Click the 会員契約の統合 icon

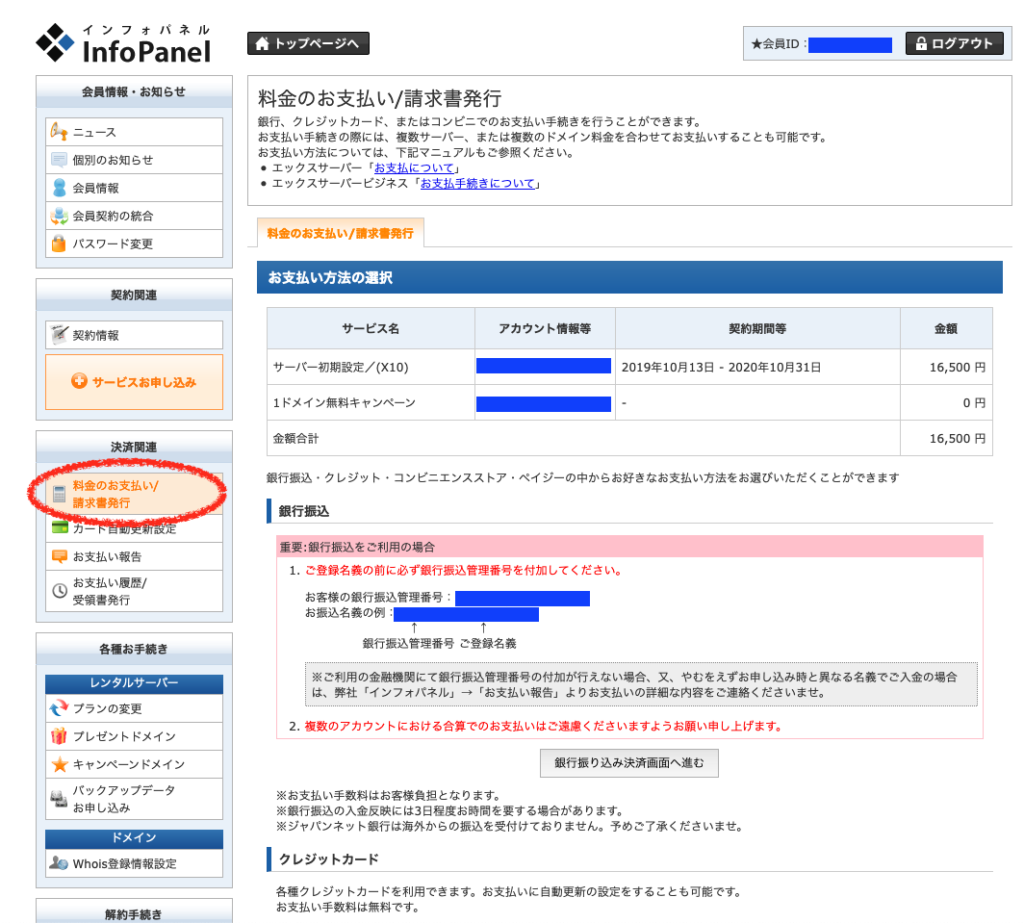[x=59, y=216]
